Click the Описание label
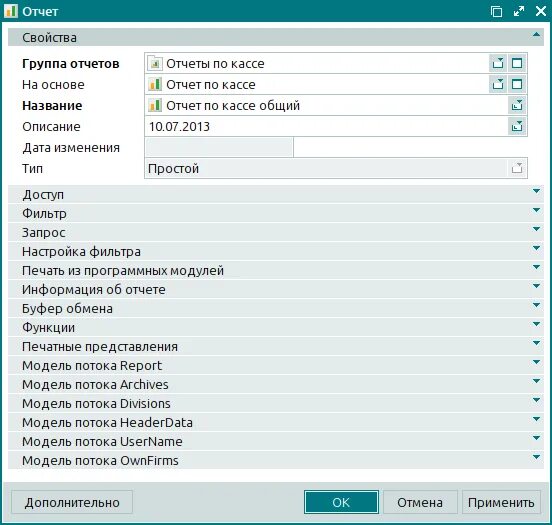 51,126
